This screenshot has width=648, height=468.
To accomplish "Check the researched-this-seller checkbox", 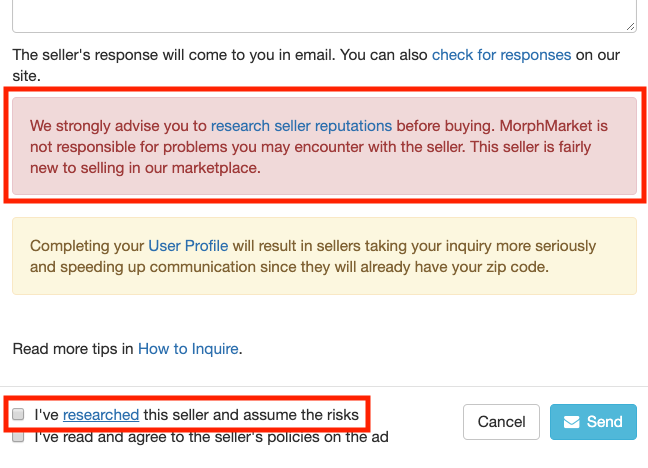I will tap(18, 414).
